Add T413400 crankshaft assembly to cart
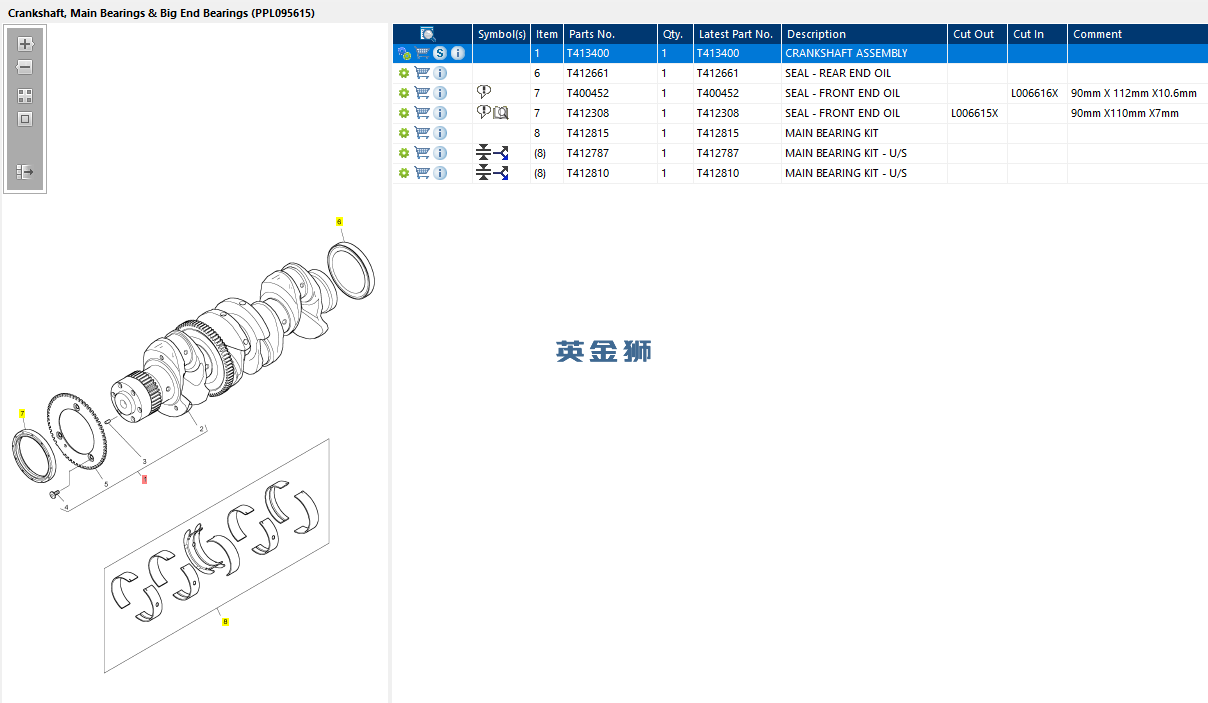The width and height of the screenshot is (1208, 703). [422, 53]
